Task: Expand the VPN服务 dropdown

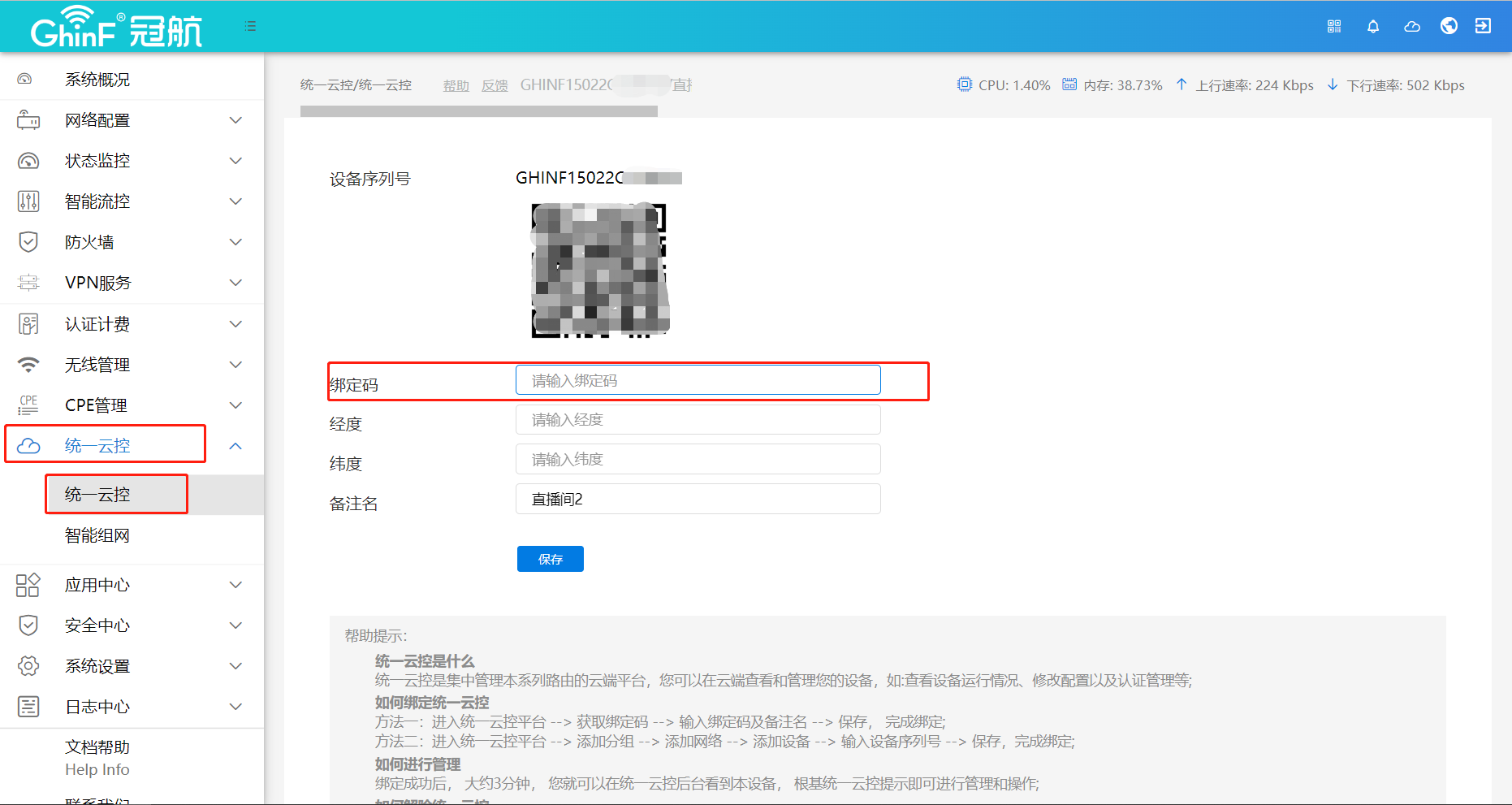Action: pos(235,283)
